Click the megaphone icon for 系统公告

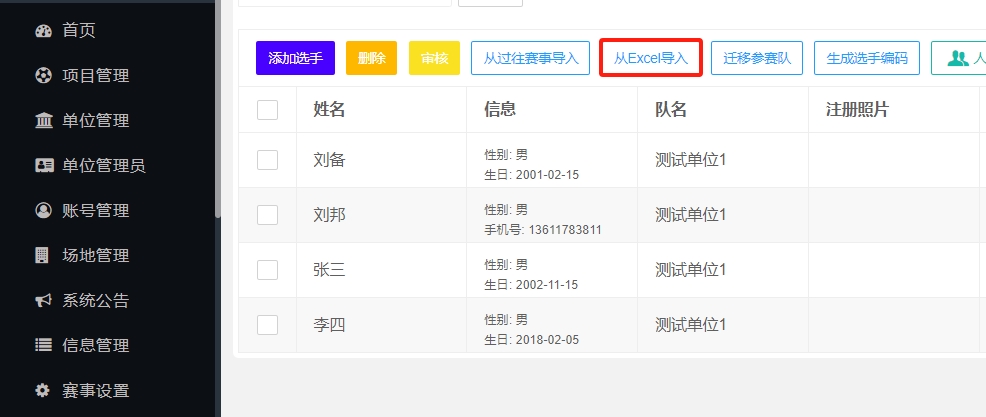pyautogui.click(x=43, y=301)
